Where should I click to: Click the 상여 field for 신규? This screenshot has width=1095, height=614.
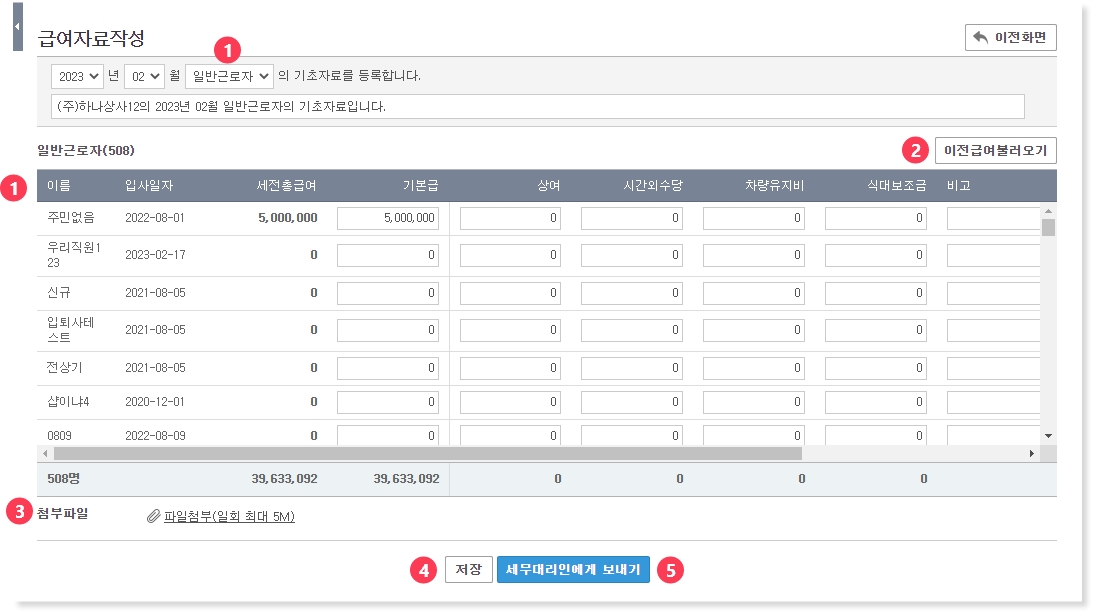[x=510, y=293]
